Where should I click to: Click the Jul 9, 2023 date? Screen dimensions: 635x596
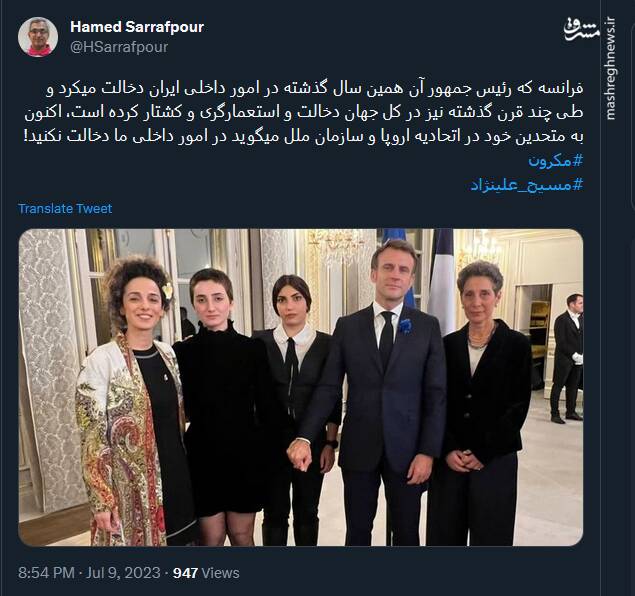pyautogui.click(x=123, y=573)
